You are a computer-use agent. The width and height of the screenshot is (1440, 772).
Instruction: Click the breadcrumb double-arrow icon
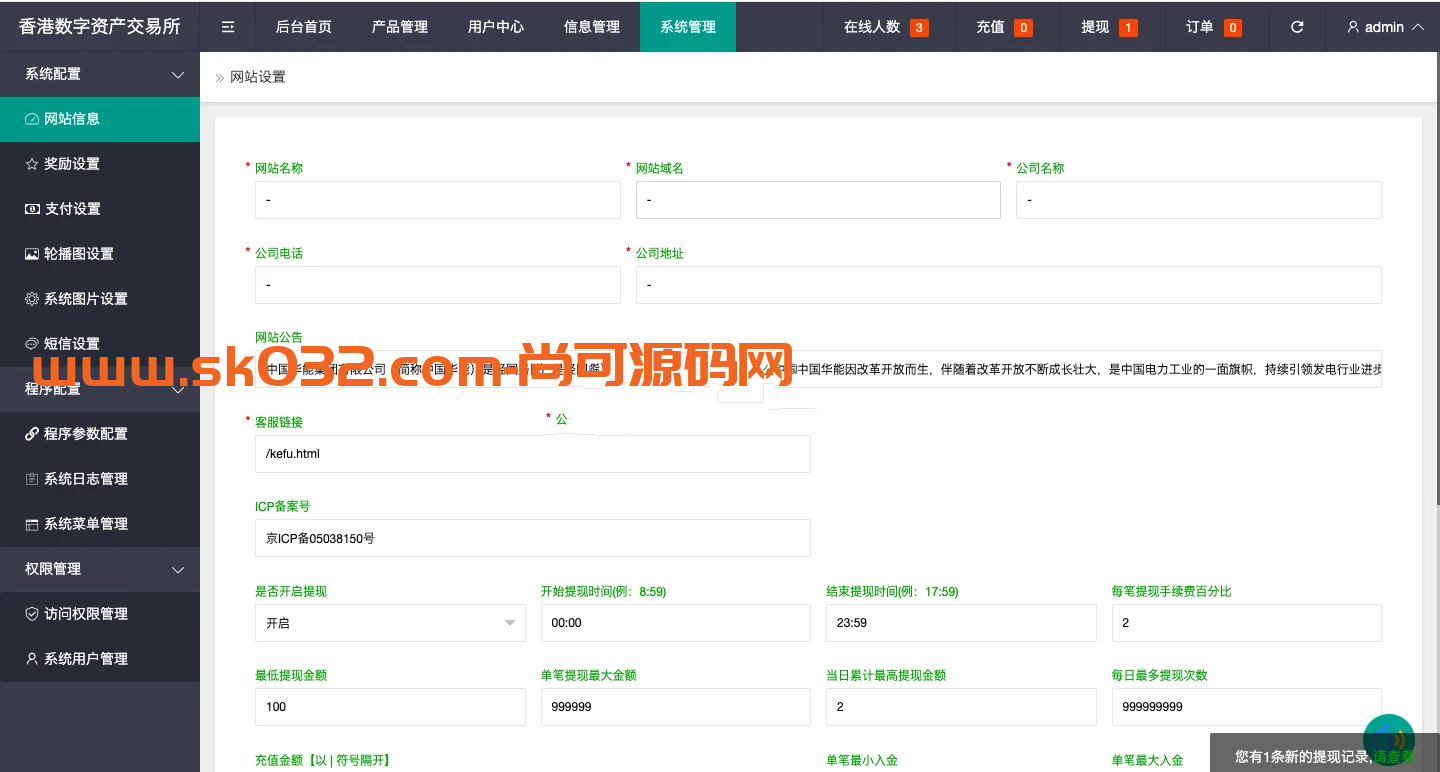[x=220, y=78]
